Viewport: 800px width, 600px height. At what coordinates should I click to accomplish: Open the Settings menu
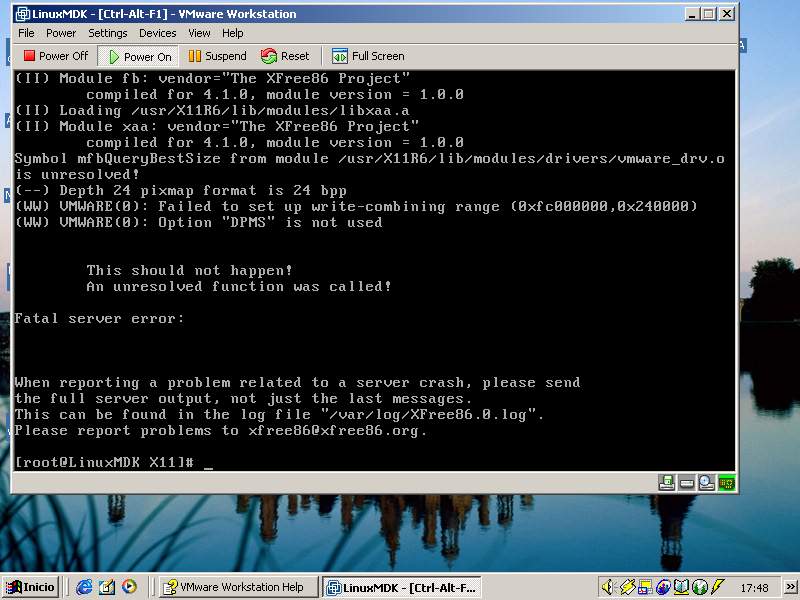pyautogui.click(x=108, y=33)
